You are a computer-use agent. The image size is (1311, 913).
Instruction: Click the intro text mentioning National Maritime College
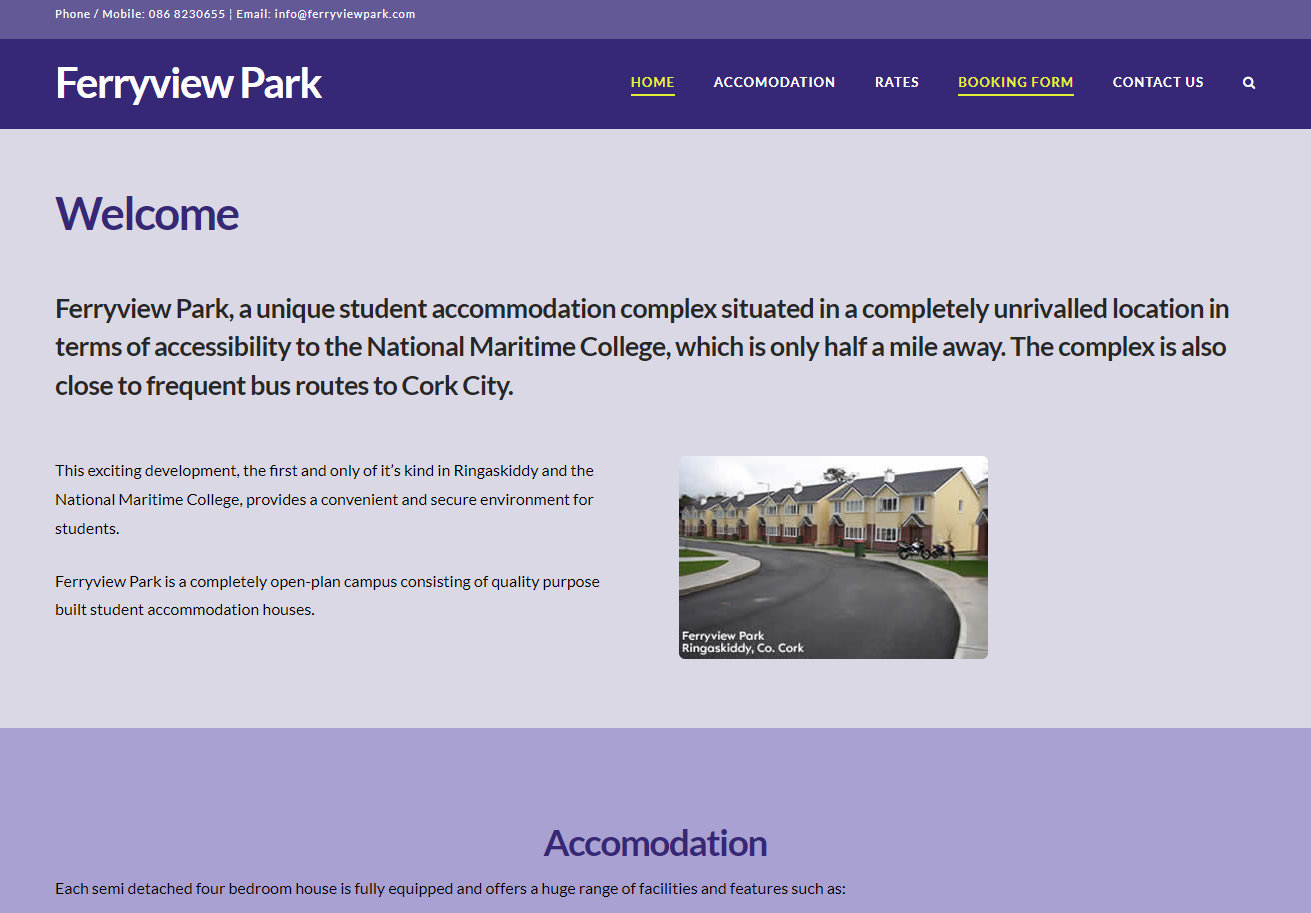pos(642,347)
